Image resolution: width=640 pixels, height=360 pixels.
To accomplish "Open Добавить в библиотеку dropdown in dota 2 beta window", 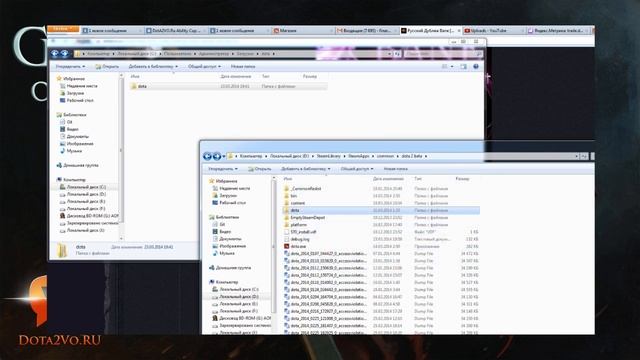I will (305, 169).
